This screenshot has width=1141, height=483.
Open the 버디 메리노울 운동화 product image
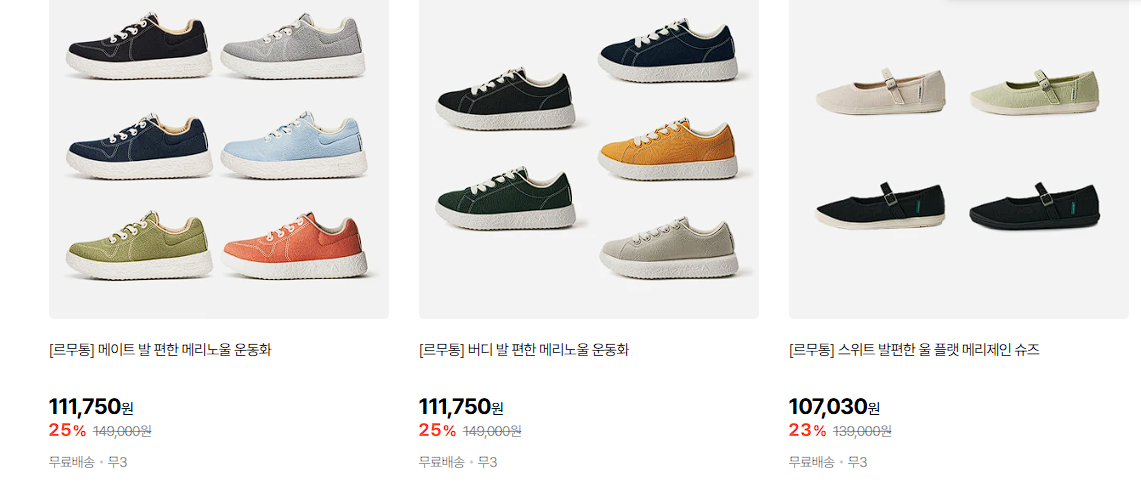click(589, 159)
